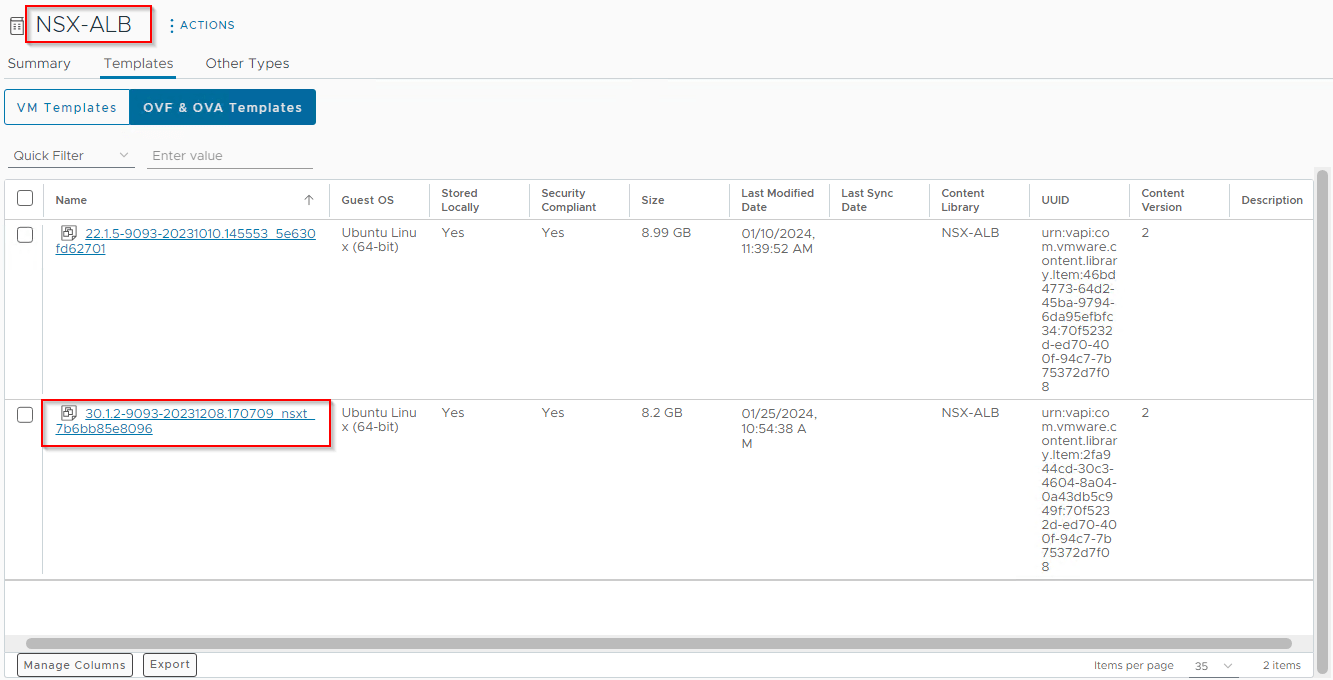Click the Last Sync Date column header
This screenshot has height=680, width=1333.
pos(868,200)
